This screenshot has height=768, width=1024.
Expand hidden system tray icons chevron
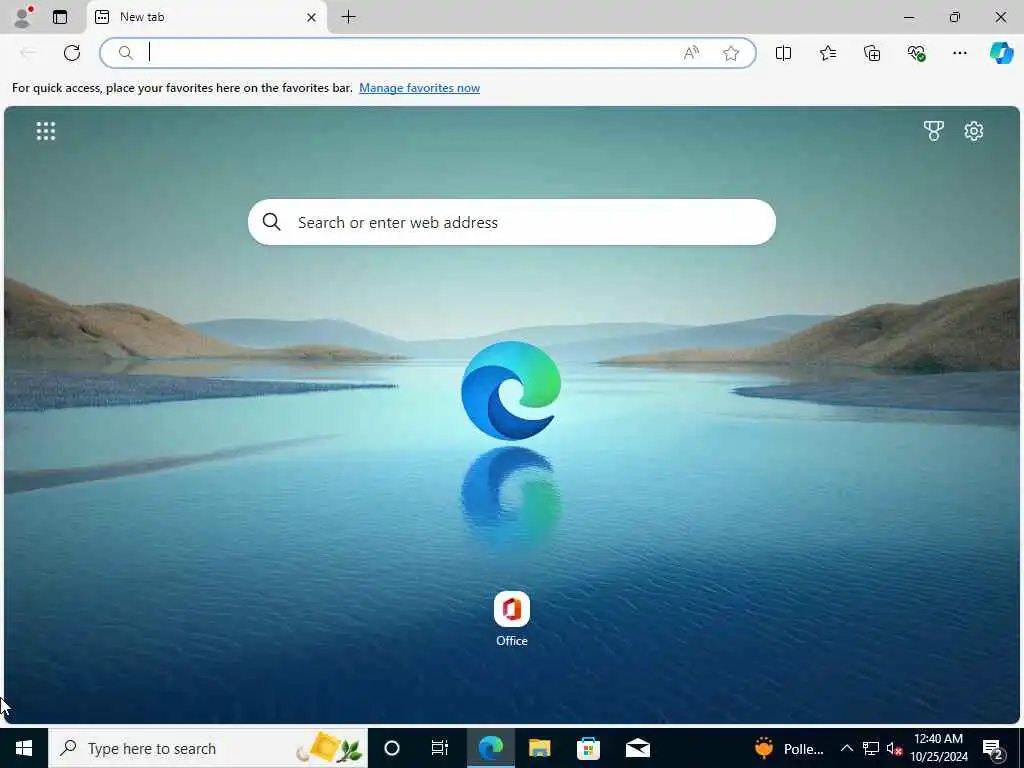[846, 748]
